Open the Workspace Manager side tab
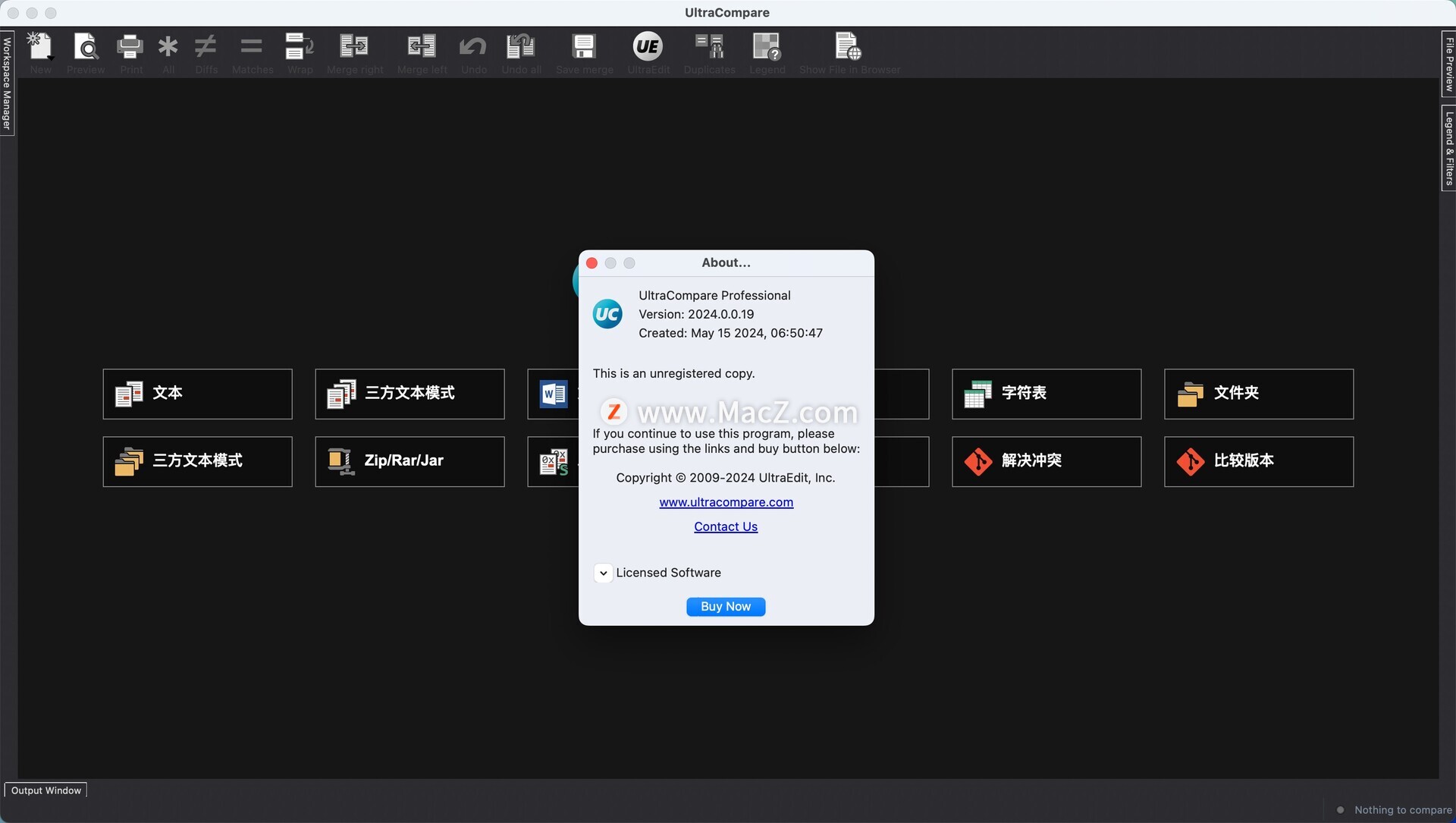Screen dimensions: 1456x823 (x=7, y=83)
